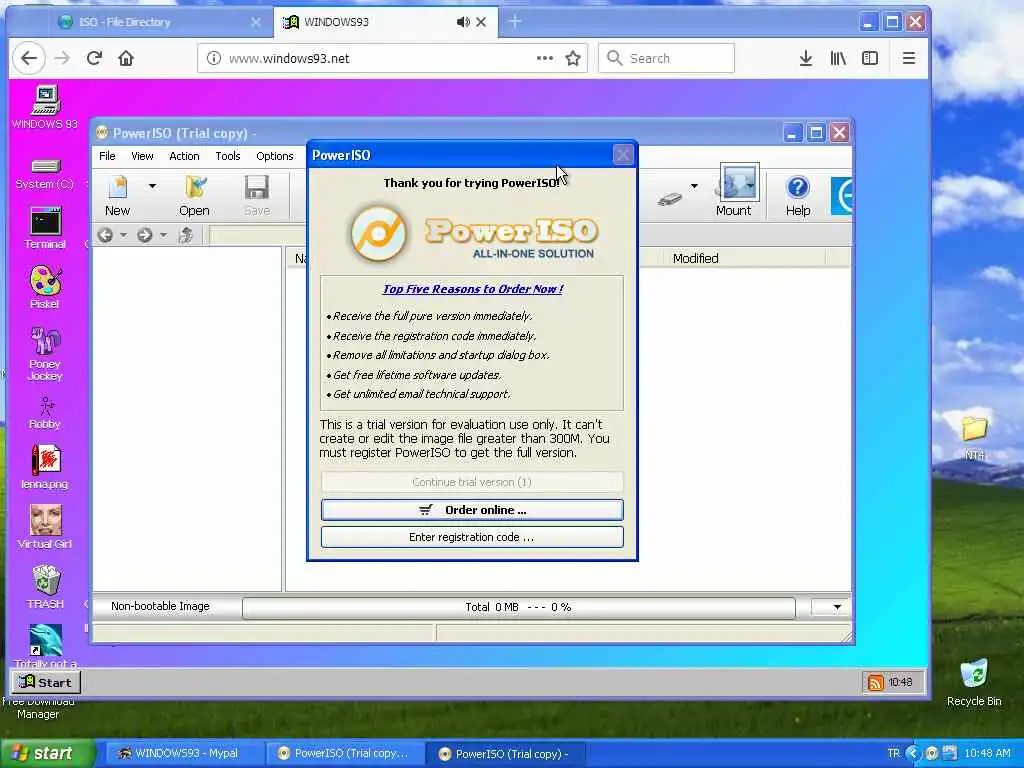Click the browser back button
The width and height of the screenshot is (1024, 768).
tap(29, 58)
